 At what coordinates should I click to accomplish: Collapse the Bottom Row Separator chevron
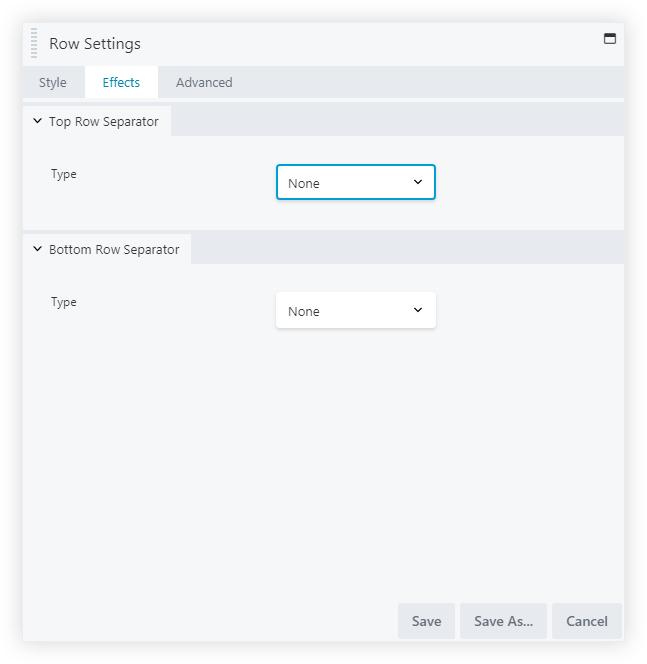click(x=38, y=249)
